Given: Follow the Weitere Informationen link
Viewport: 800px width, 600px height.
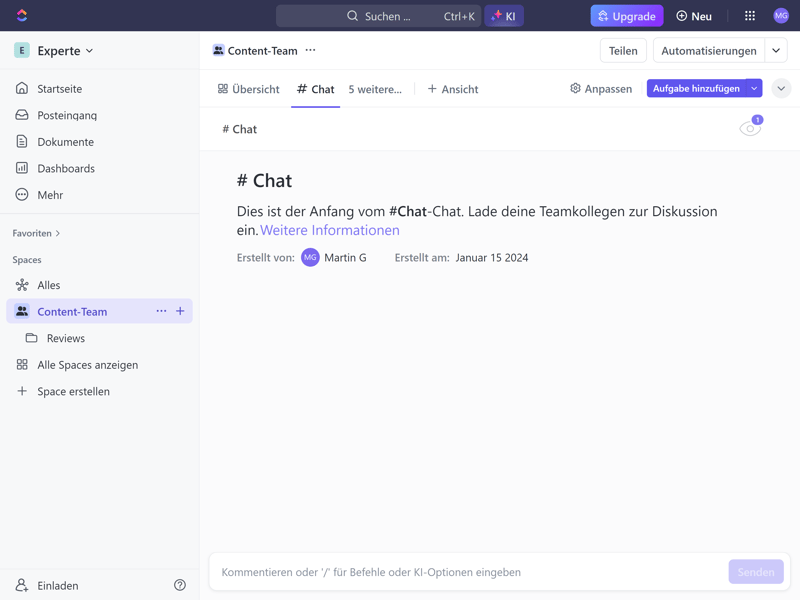Looking at the screenshot, I should 330,230.
